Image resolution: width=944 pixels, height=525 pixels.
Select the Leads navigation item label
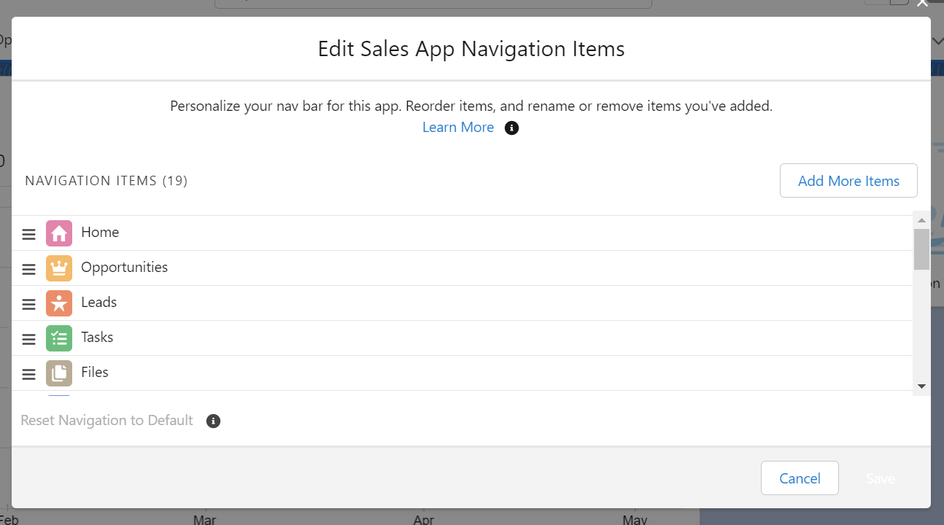click(99, 302)
